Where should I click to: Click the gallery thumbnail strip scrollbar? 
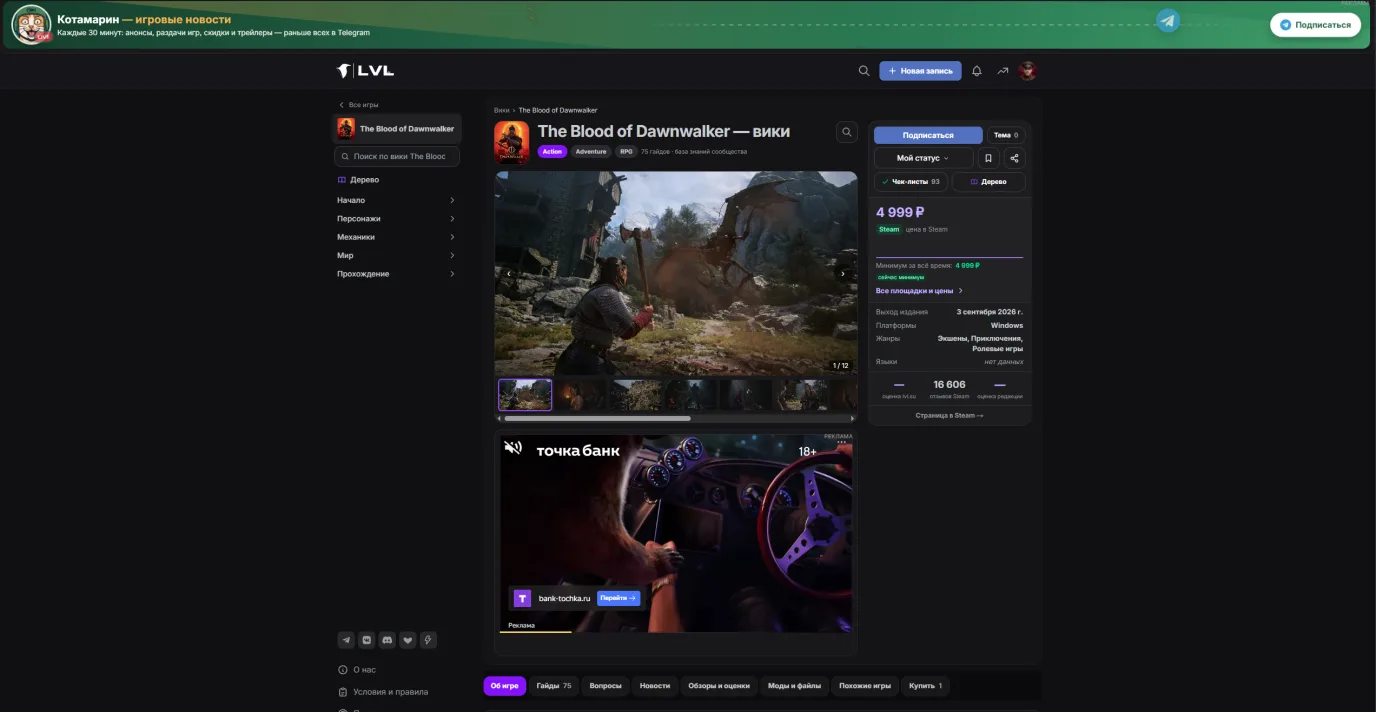(595, 418)
